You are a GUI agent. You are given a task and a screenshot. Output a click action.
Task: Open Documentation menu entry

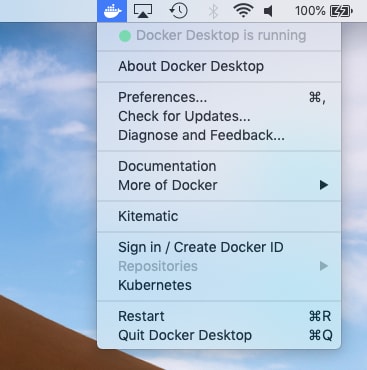[x=219, y=166]
